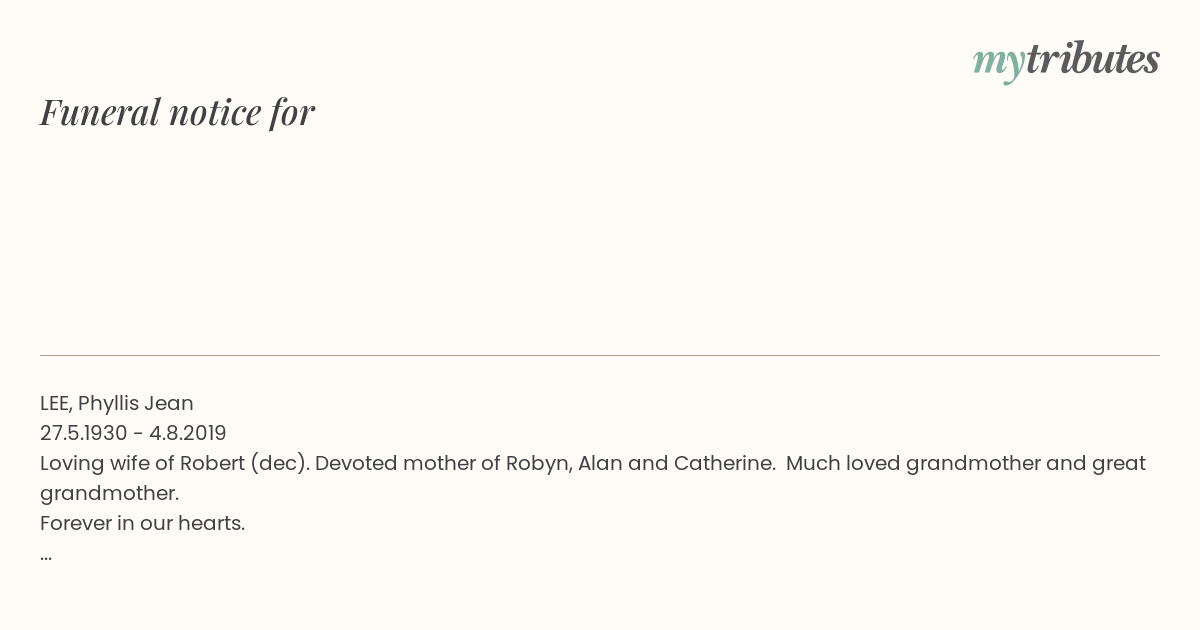Click the horizontal divider line
This screenshot has width=1200, height=630.
(600, 355)
